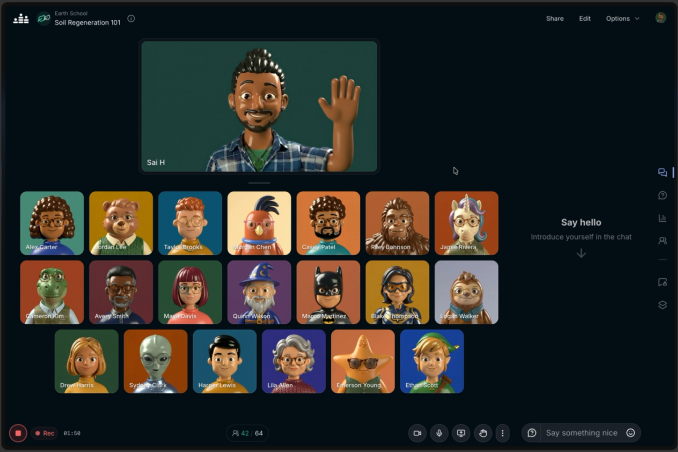The height and width of the screenshot is (452, 678).
Task: Select Drew Harris' tile
Action: click(86, 362)
